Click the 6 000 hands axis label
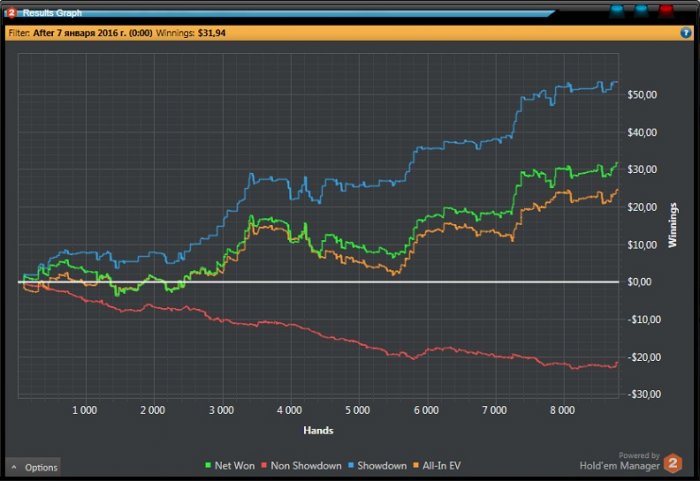This screenshot has height=481, width=700. [x=426, y=410]
